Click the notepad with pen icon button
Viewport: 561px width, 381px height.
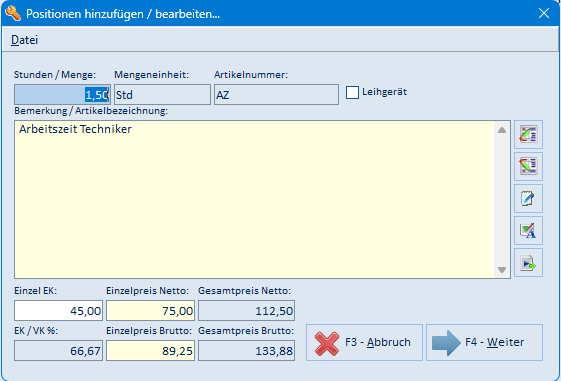point(528,199)
